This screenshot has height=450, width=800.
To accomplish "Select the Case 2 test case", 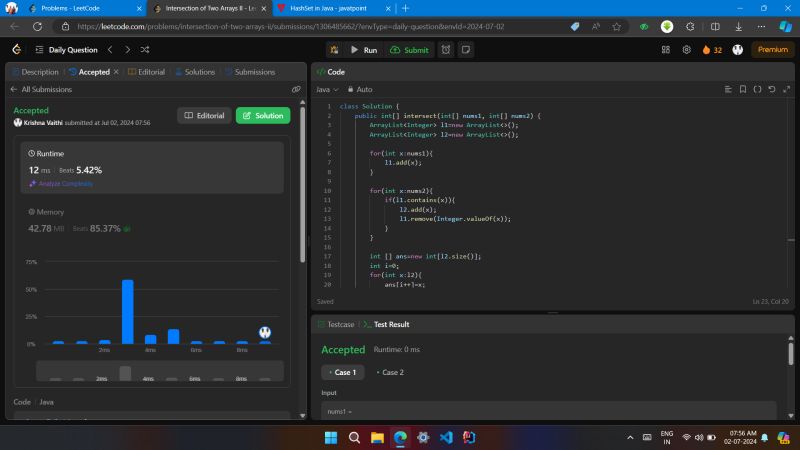I will tap(390, 372).
